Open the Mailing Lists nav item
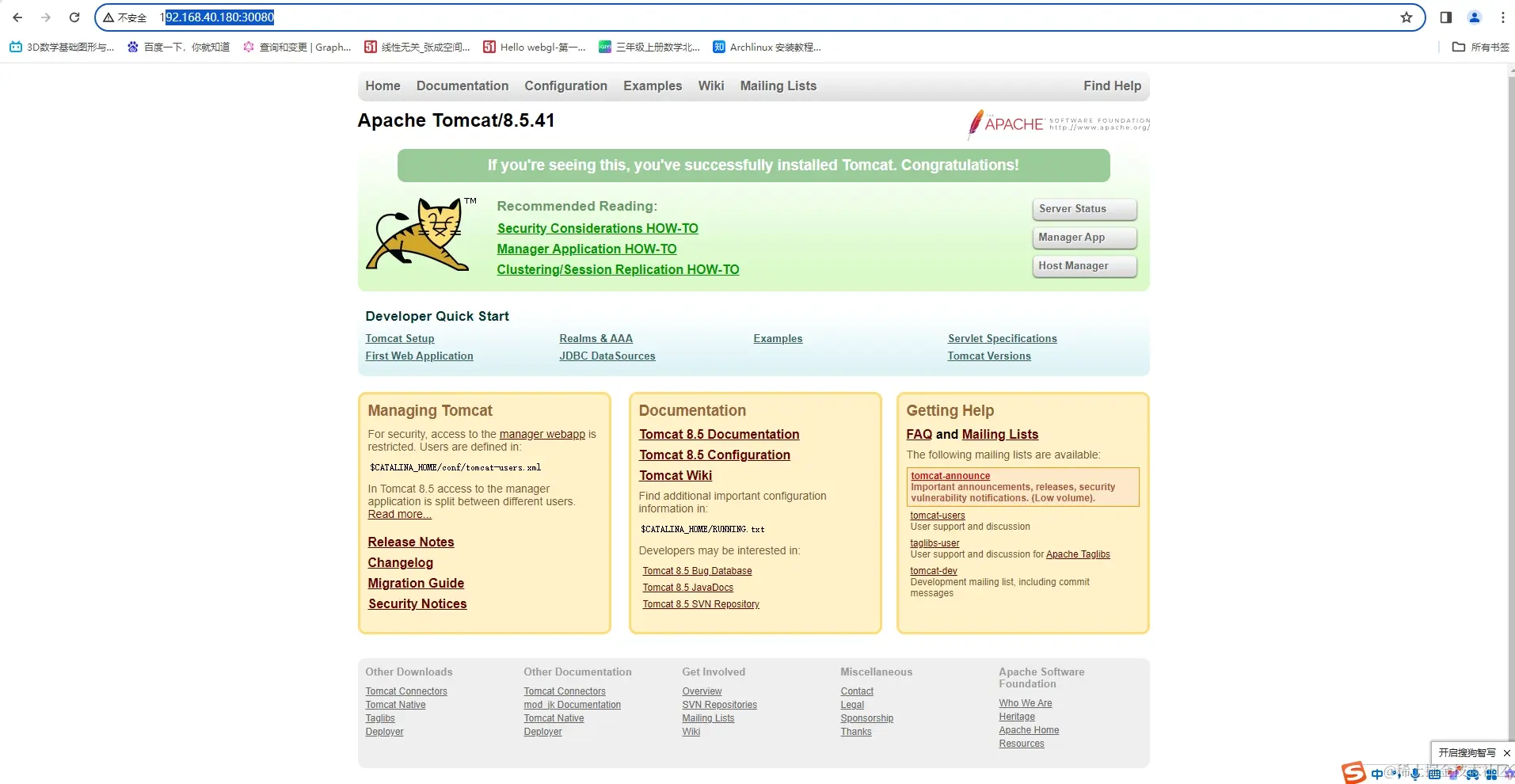The height and width of the screenshot is (784, 1515). click(x=778, y=86)
